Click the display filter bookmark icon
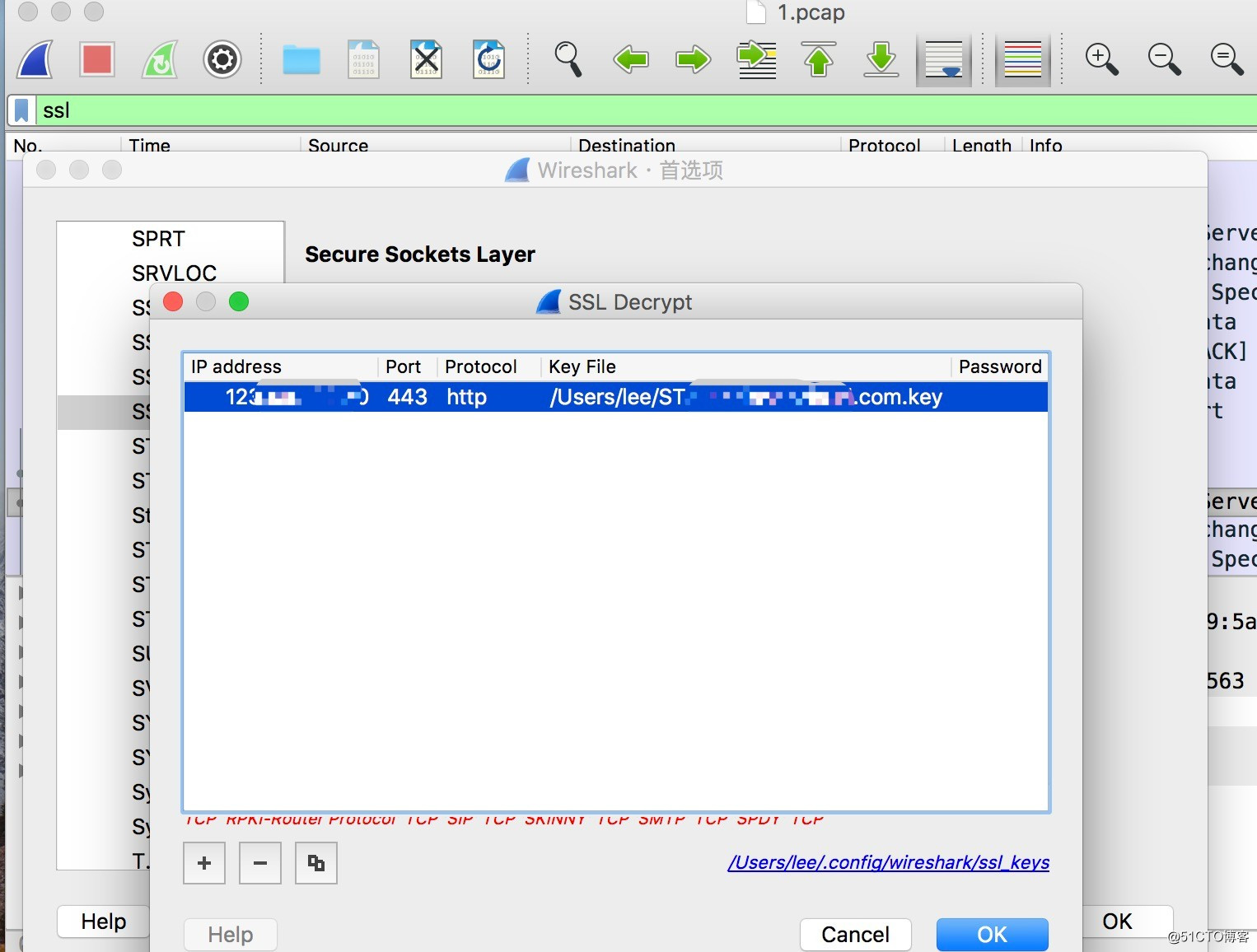 click(21, 110)
